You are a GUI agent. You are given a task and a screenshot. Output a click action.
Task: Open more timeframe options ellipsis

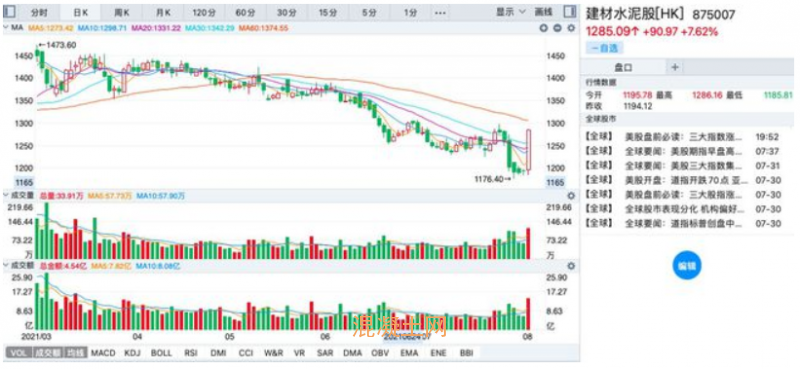coord(439,12)
